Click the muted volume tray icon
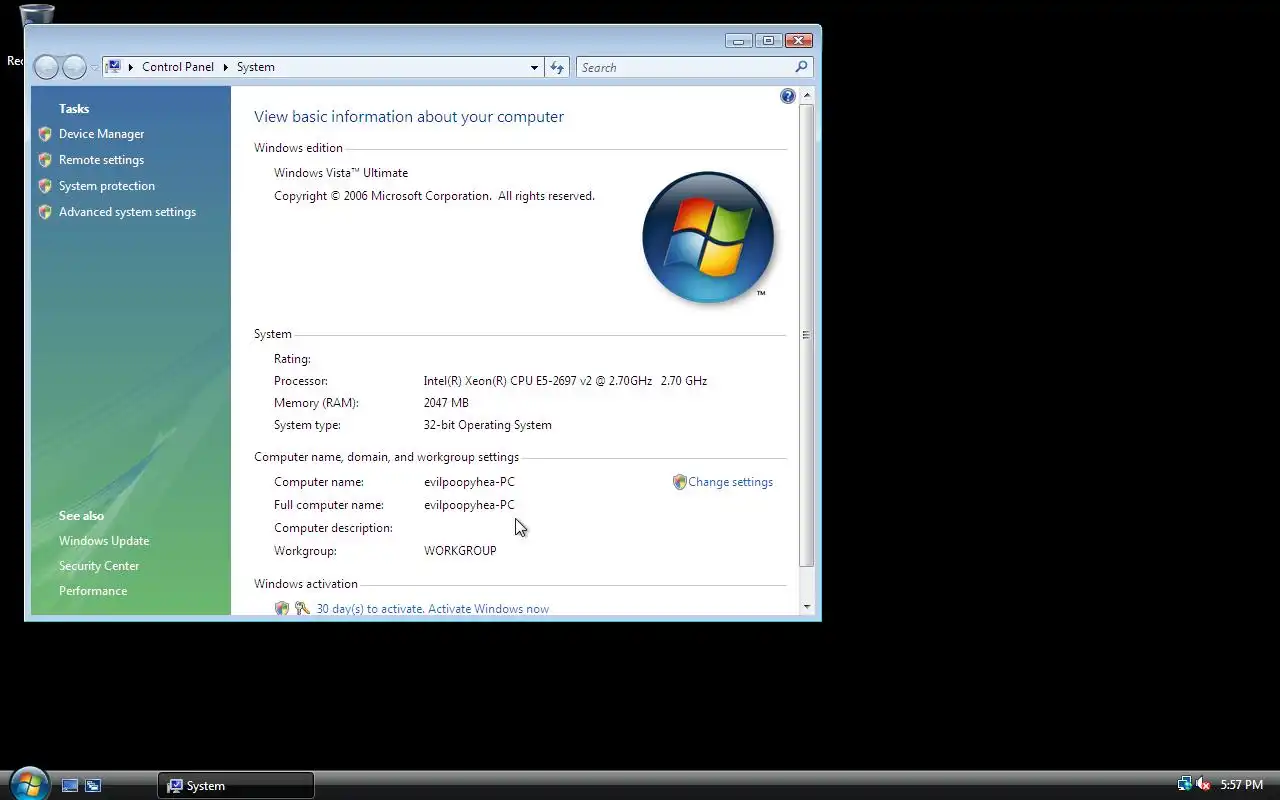Image resolution: width=1280 pixels, height=800 pixels. click(1203, 785)
